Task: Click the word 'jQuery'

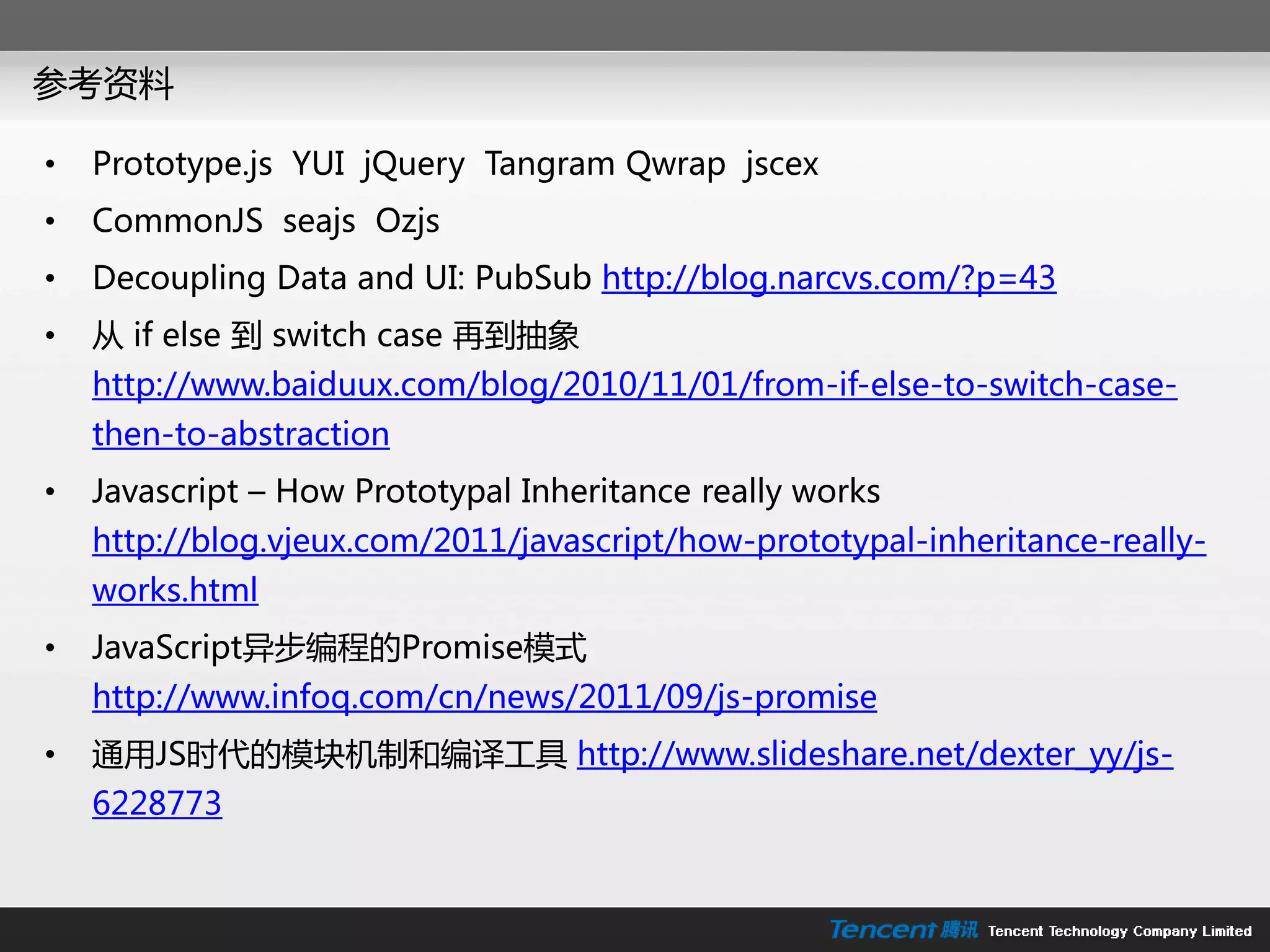Action: pos(414,164)
